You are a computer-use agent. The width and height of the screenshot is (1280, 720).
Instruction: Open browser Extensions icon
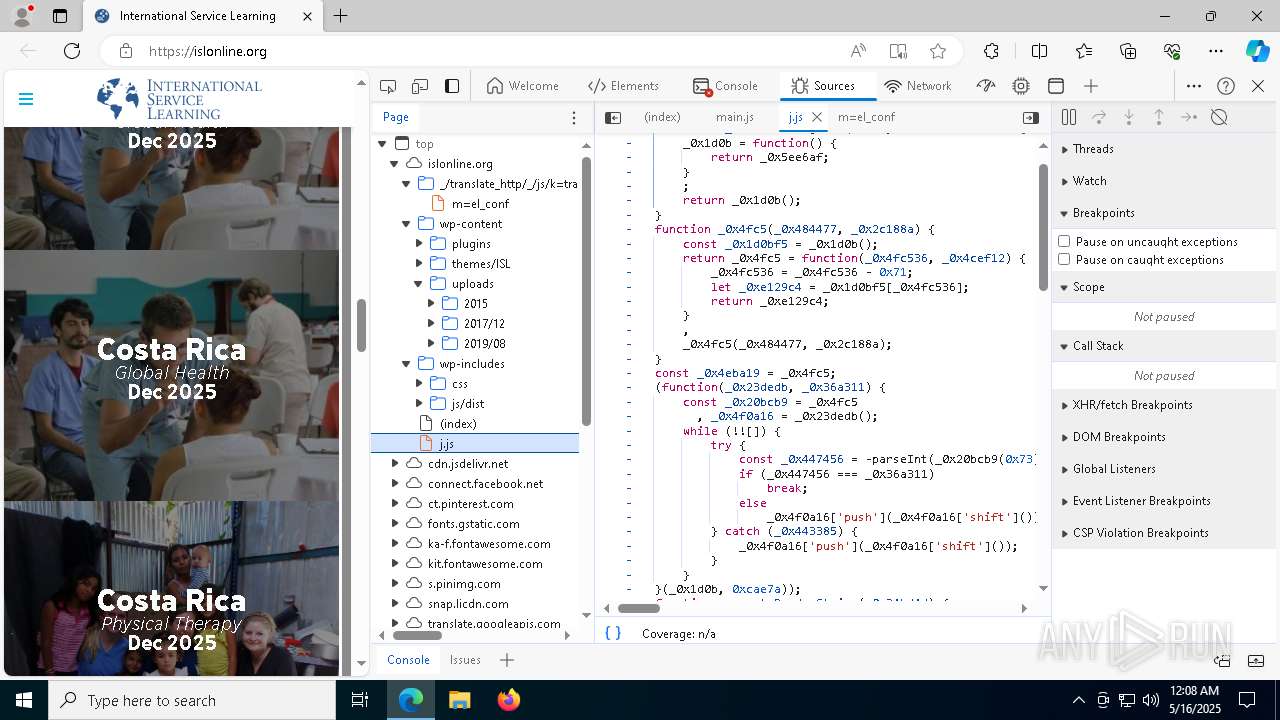(x=991, y=51)
